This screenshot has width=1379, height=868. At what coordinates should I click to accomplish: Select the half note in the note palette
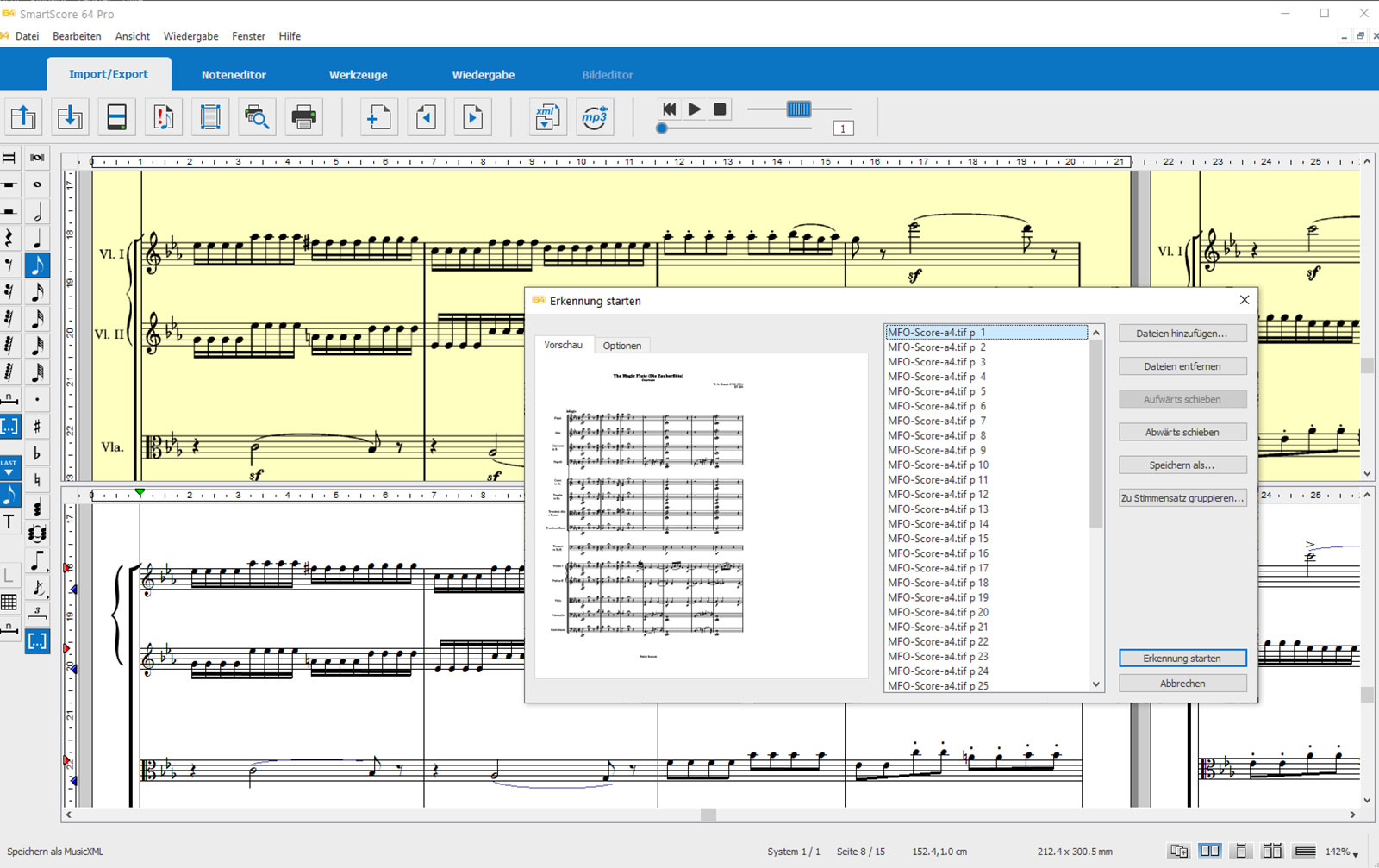pos(37,211)
